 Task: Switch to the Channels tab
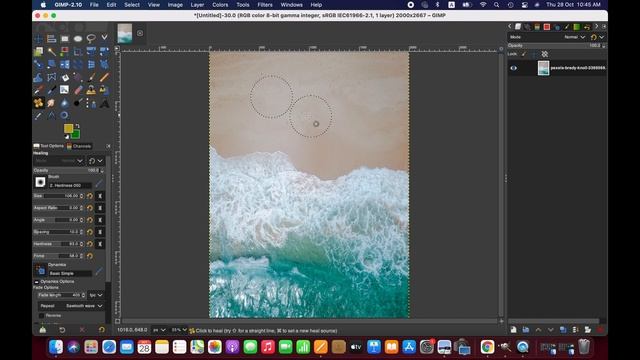click(79, 146)
